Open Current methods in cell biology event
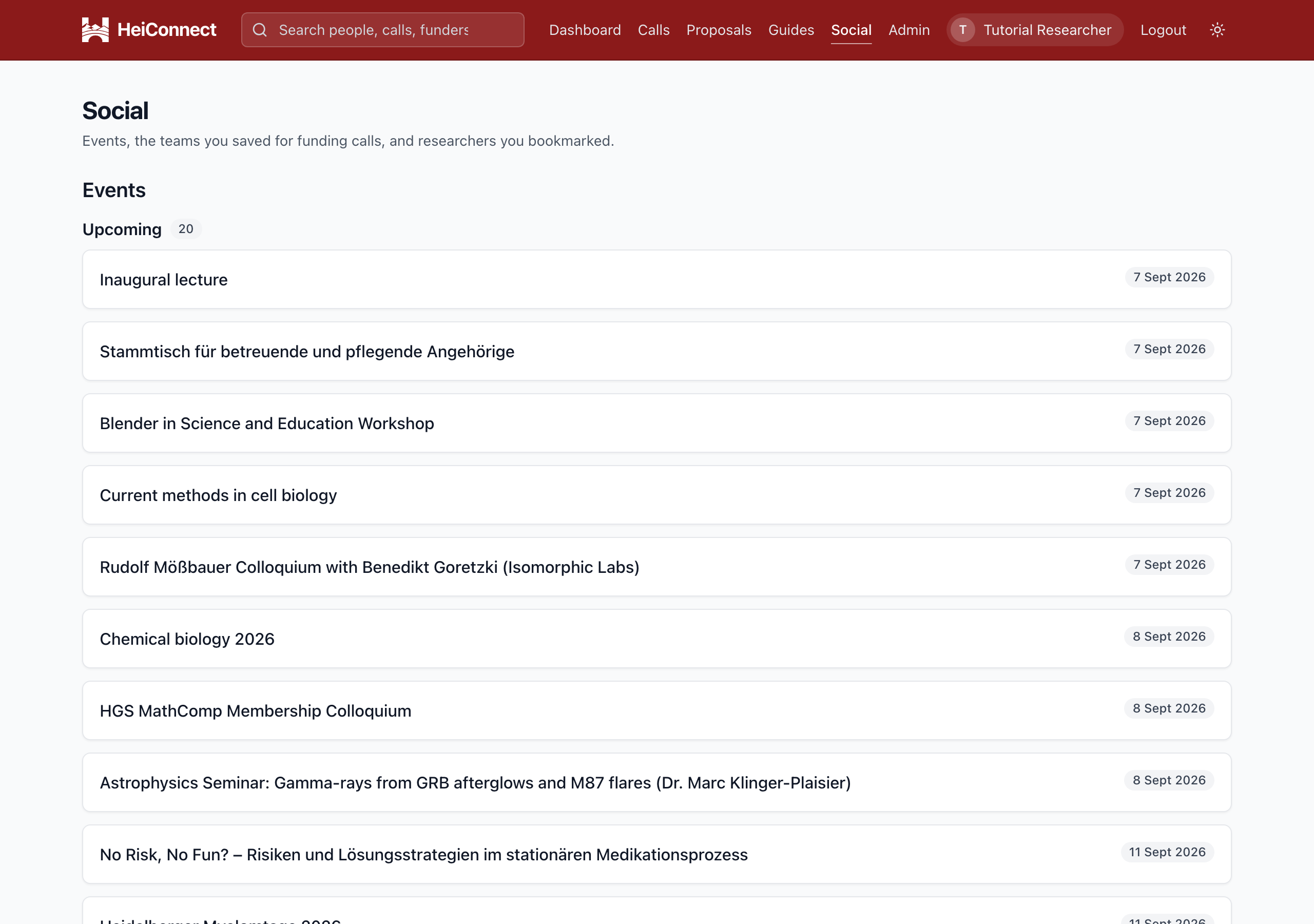 pyautogui.click(x=656, y=495)
